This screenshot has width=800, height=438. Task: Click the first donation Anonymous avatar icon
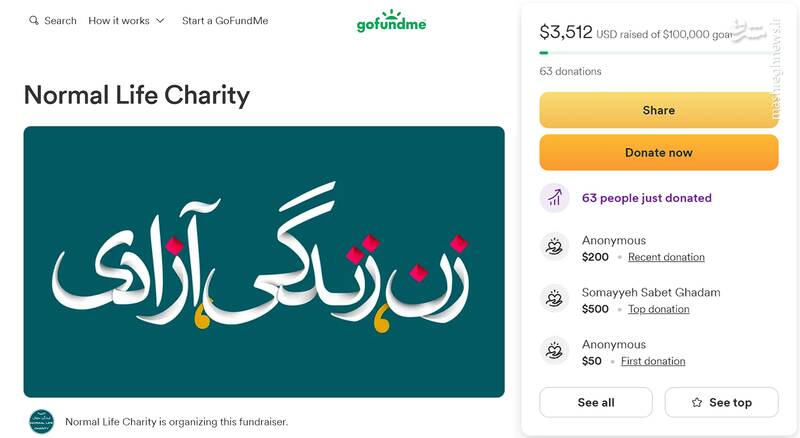coord(555,351)
